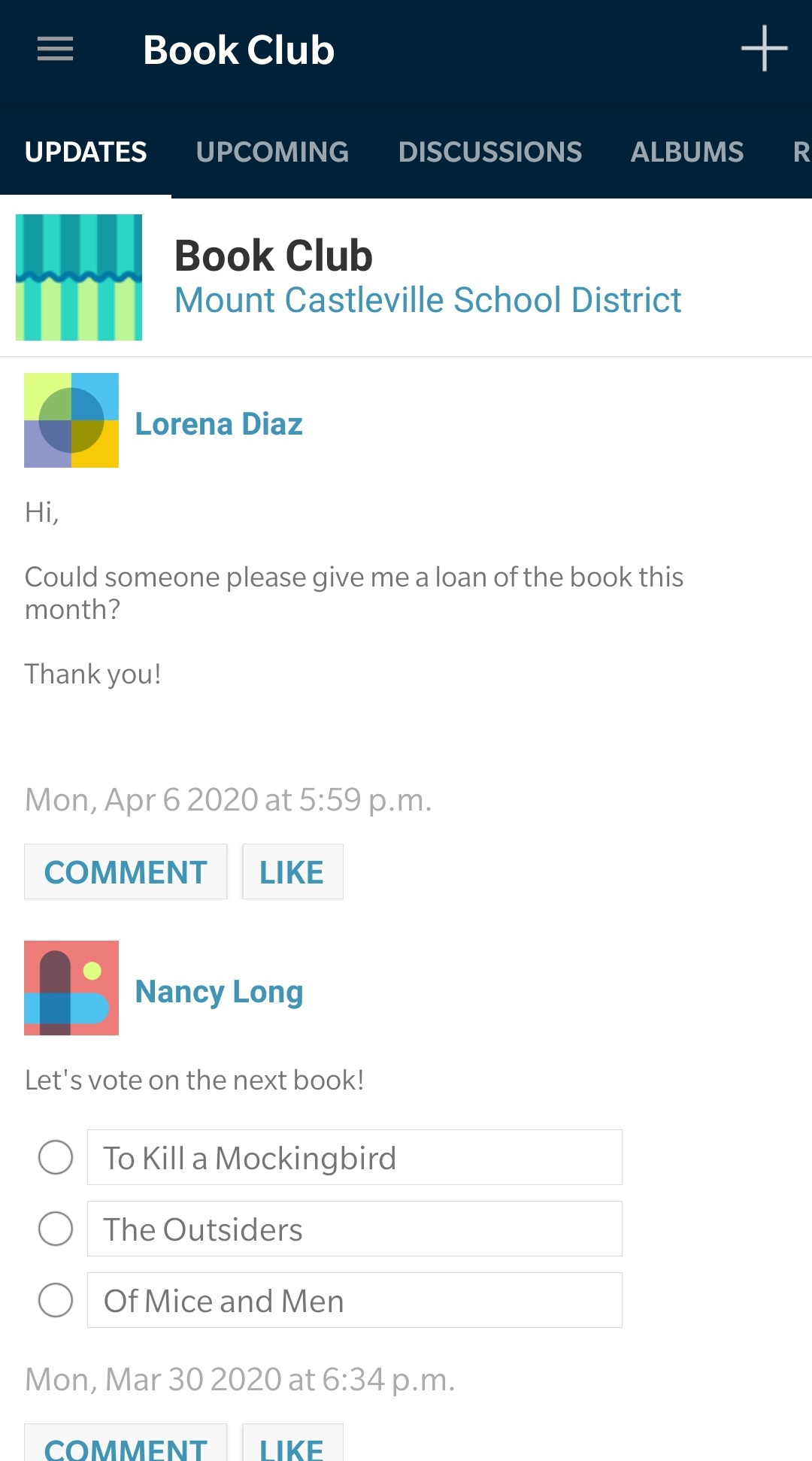The width and height of the screenshot is (812, 1461).
Task: Choose the Of Mice and Men radio button
Action: [56, 1300]
